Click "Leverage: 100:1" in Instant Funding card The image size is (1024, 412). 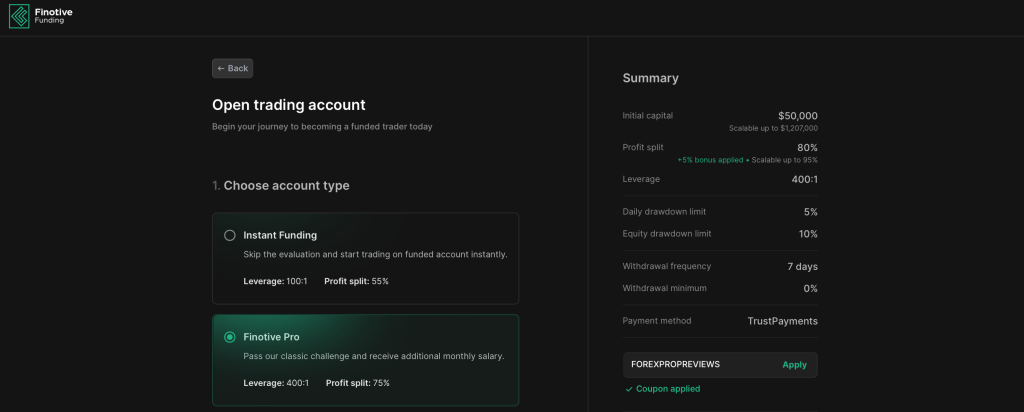click(x=275, y=281)
